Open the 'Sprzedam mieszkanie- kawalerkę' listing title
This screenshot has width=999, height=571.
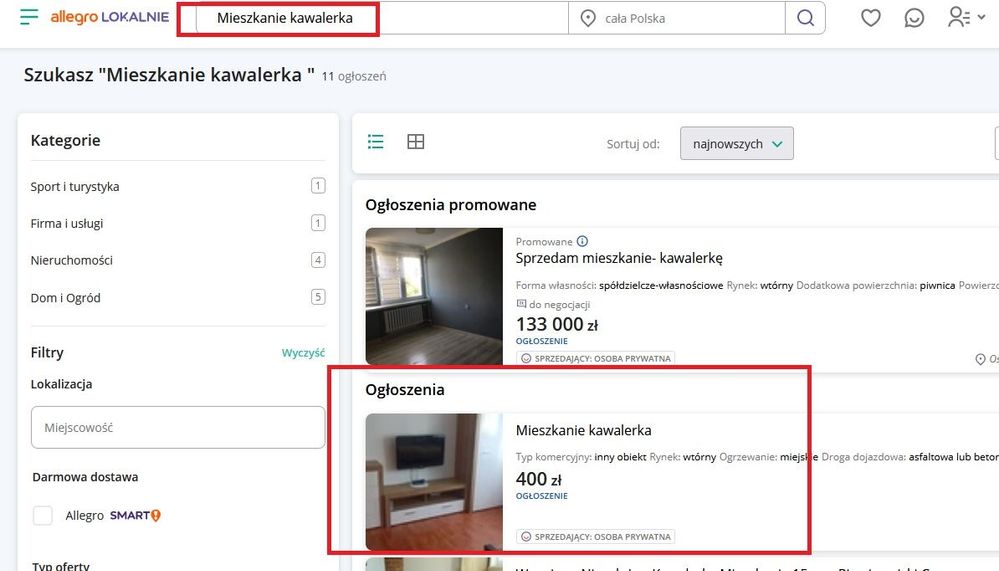click(x=619, y=258)
